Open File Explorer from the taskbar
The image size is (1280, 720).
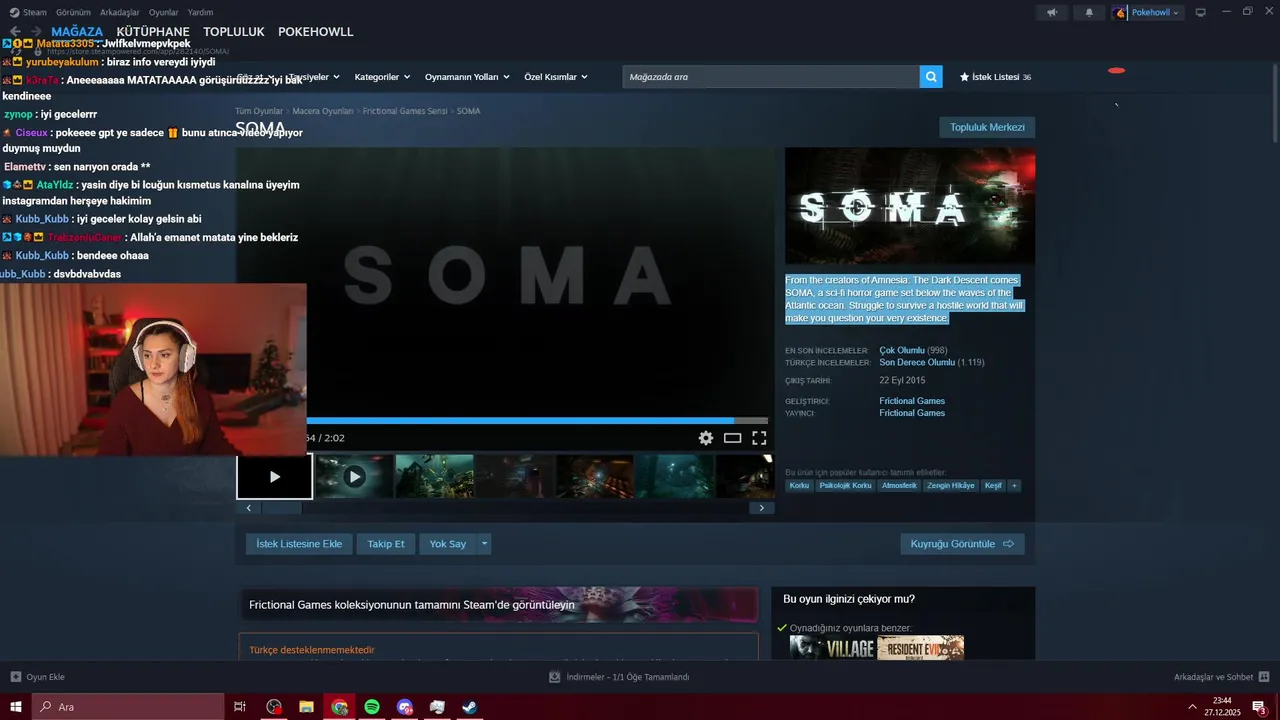(307, 707)
